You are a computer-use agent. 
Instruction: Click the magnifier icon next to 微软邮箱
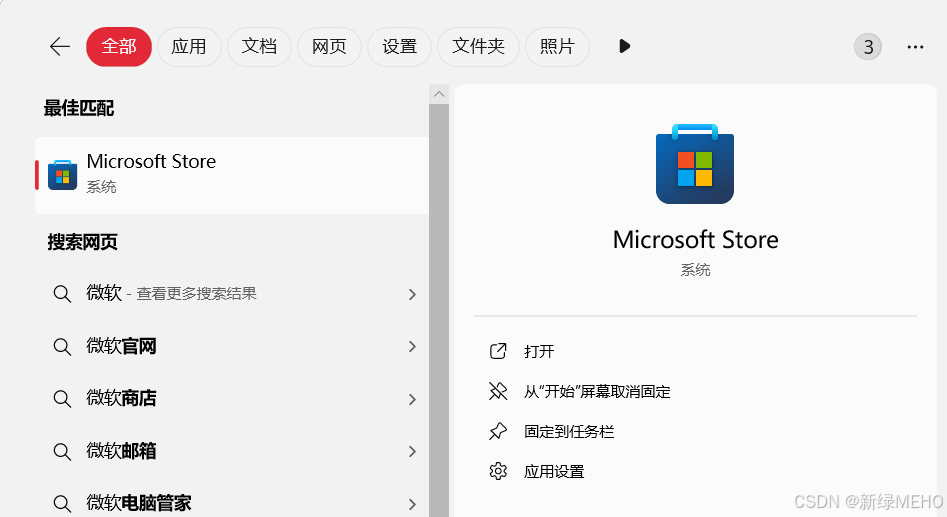[x=62, y=451]
